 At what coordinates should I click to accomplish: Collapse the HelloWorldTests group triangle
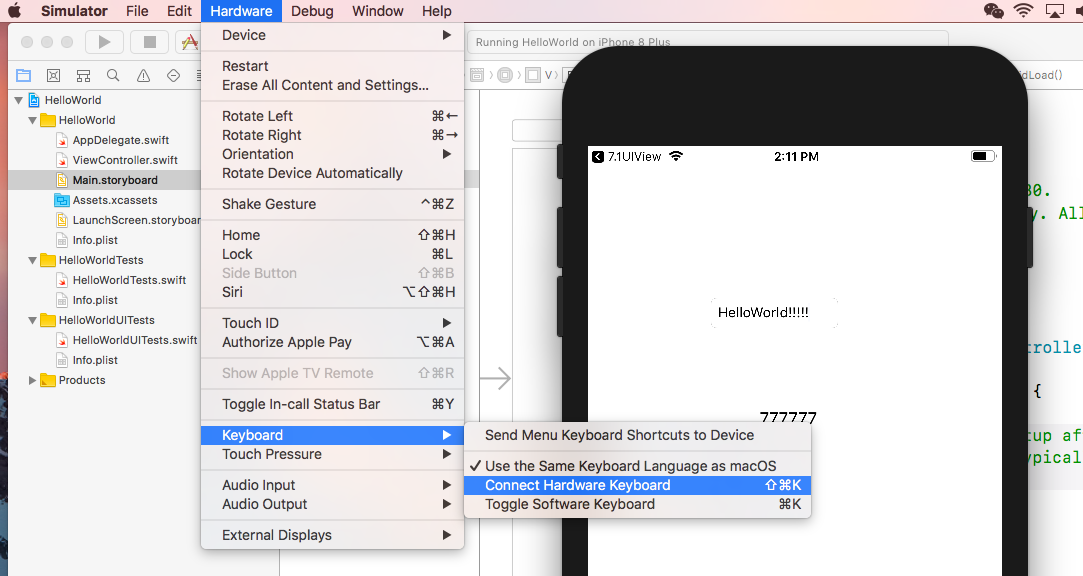(x=33, y=260)
